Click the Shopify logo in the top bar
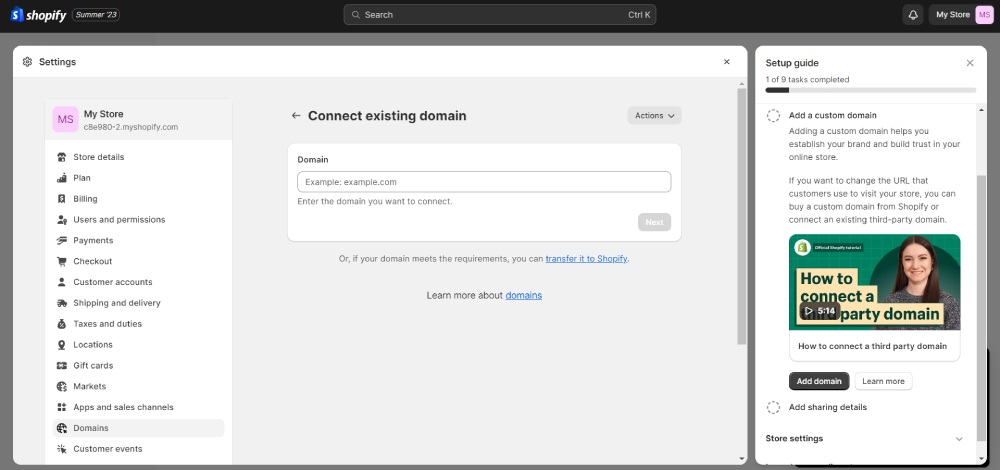Image resolution: width=1000 pixels, height=470 pixels. (x=38, y=15)
